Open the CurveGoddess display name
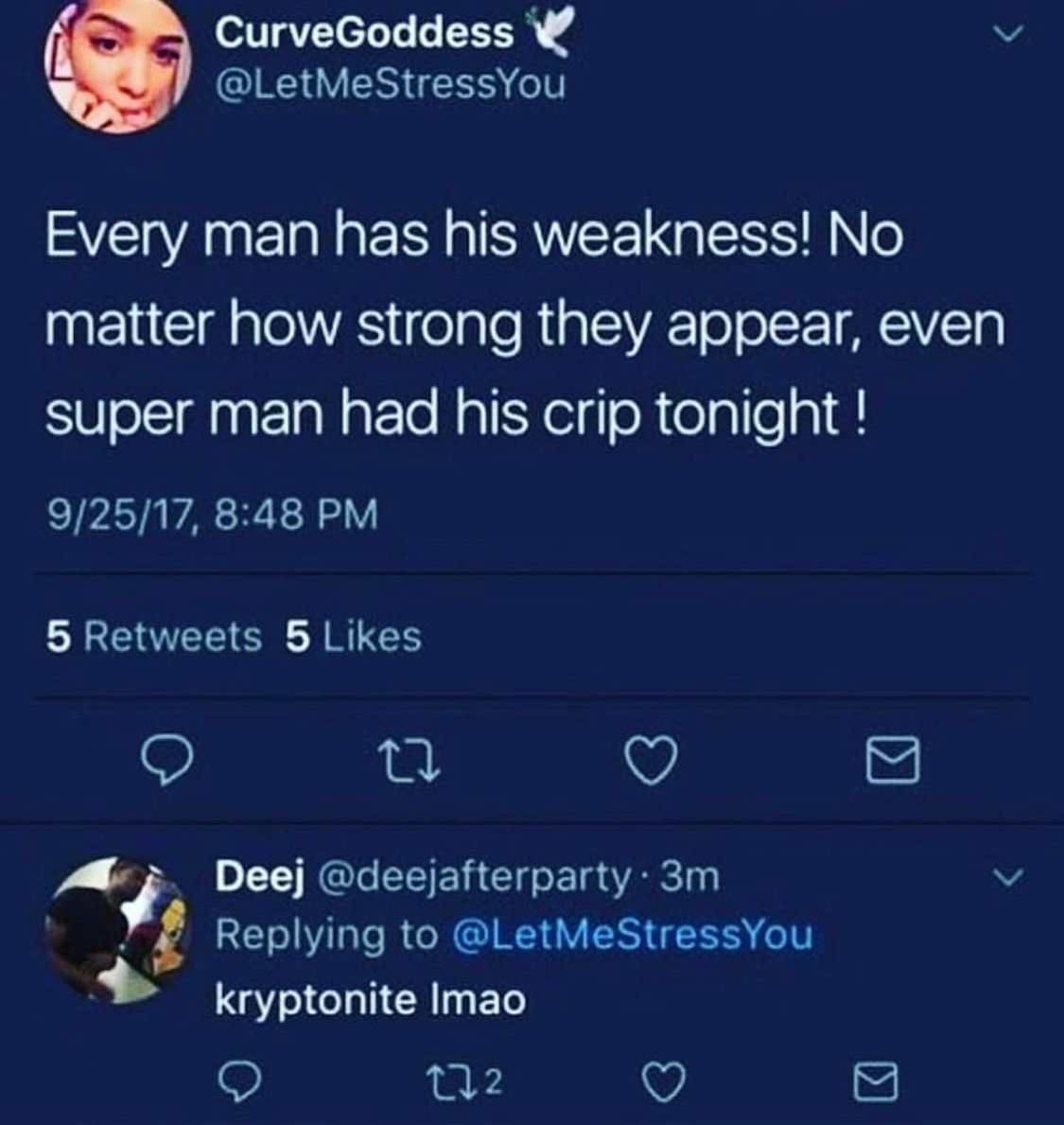1064x1125 pixels. point(364,33)
